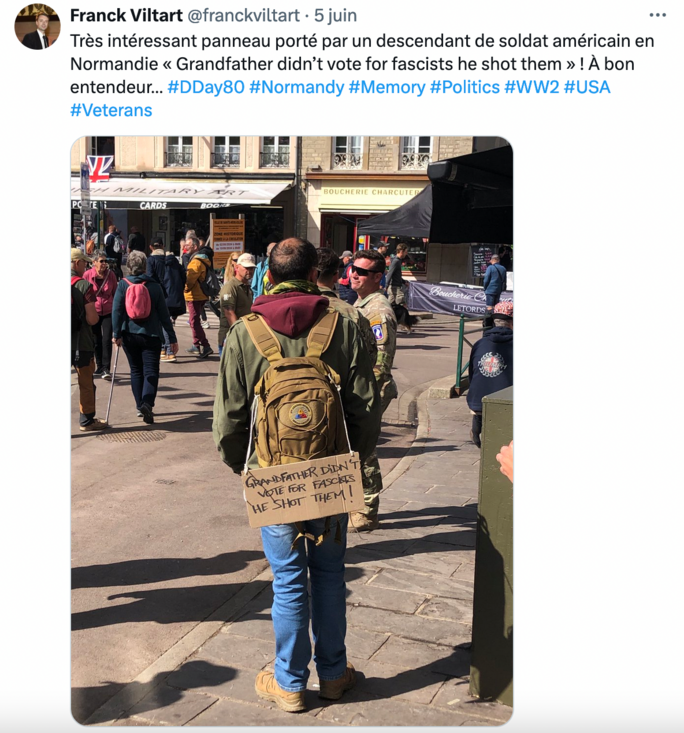Click the cardboard sign in the photo
This screenshot has height=733, width=684.
pyautogui.click(x=302, y=490)
